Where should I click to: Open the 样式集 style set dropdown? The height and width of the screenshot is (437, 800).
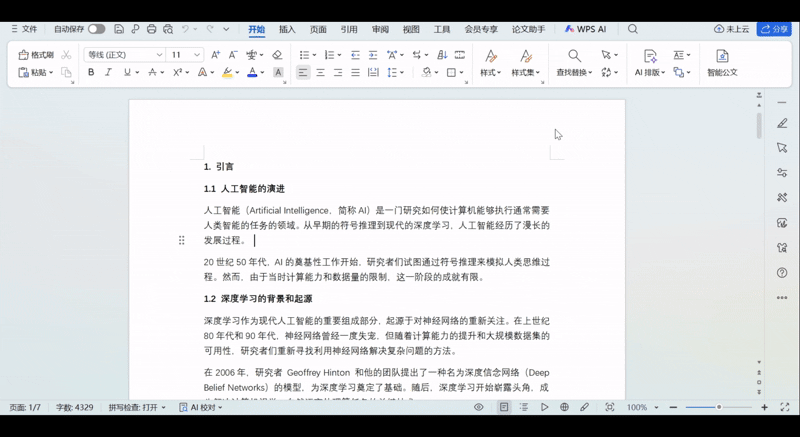pyautogui.click(x=526, y=72)
